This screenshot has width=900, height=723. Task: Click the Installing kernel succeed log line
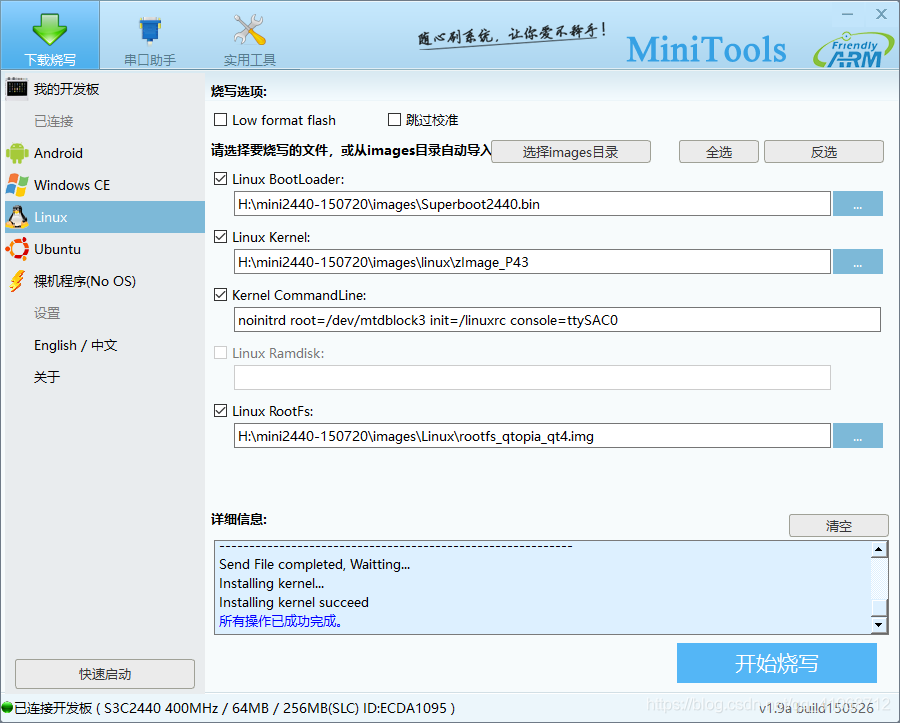tap(294, 602)
